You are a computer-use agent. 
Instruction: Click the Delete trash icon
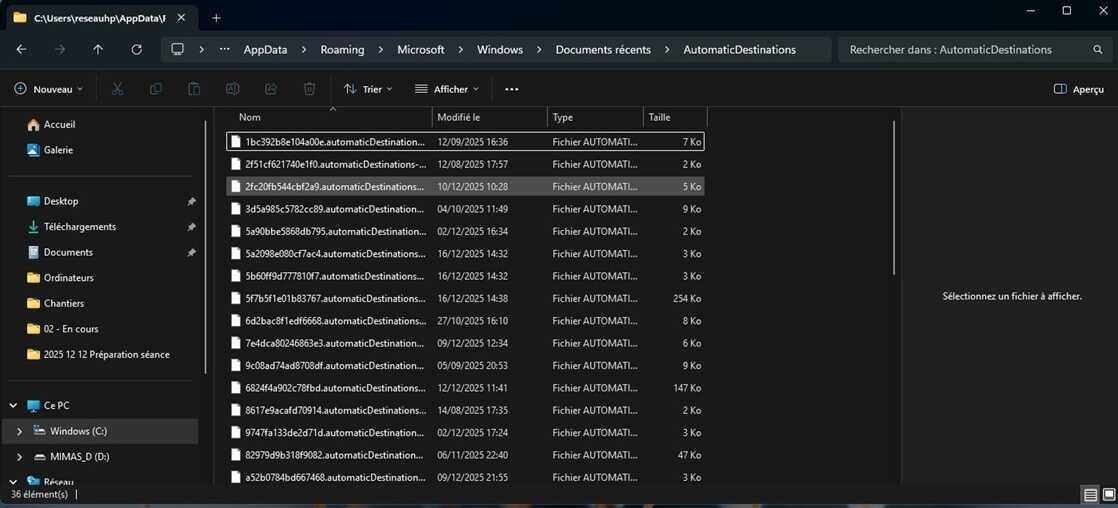click(x=310, y=89)
